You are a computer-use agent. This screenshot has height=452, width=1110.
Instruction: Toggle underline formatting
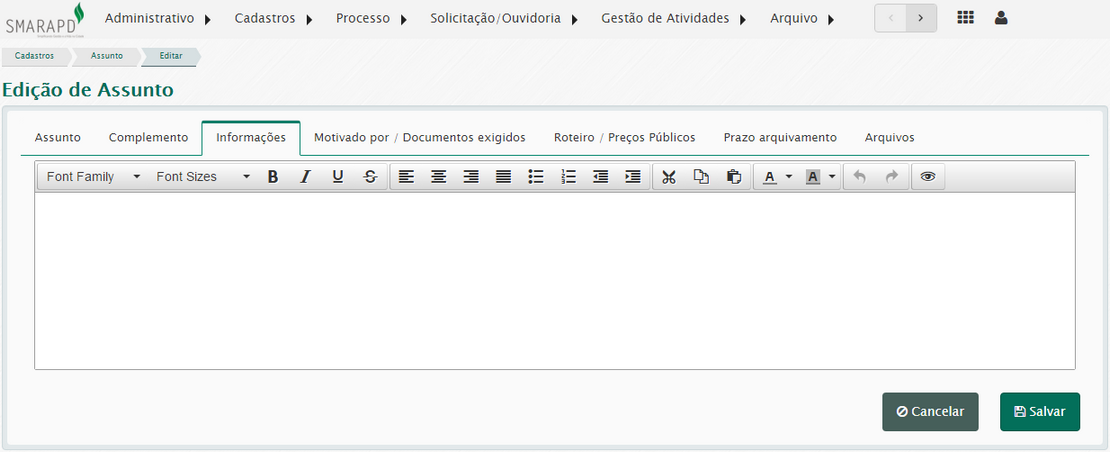tap(338, 177)
